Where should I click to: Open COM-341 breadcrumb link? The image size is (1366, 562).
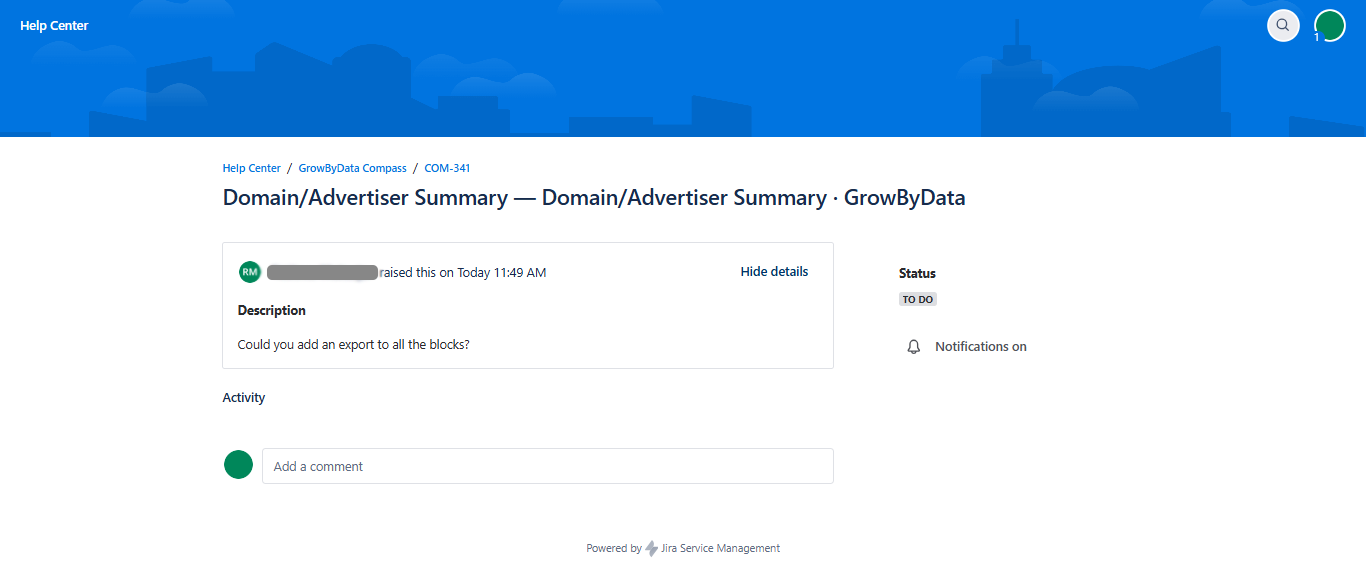(447, 168)
